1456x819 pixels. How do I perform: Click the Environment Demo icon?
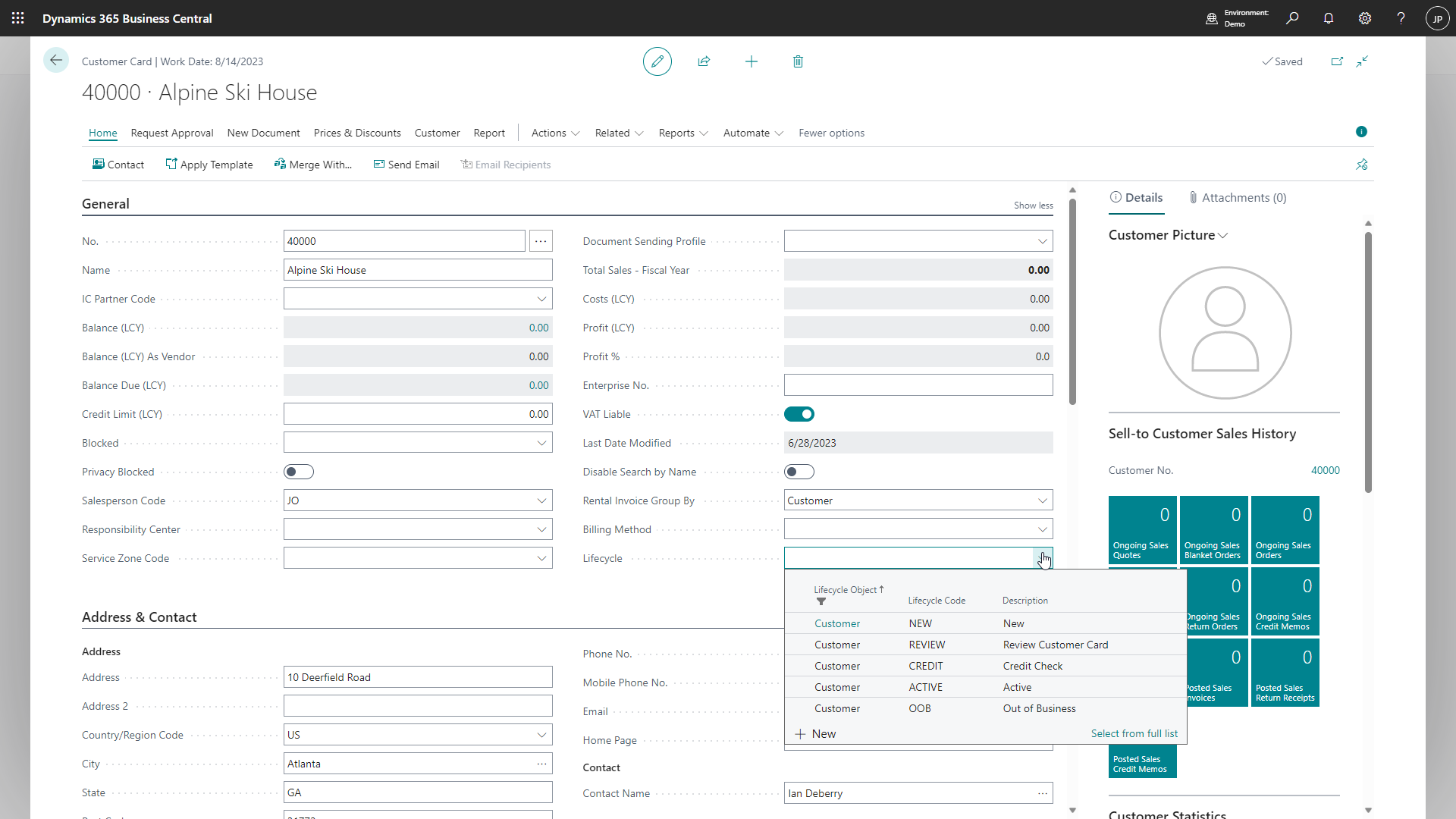coord(1212,18)
